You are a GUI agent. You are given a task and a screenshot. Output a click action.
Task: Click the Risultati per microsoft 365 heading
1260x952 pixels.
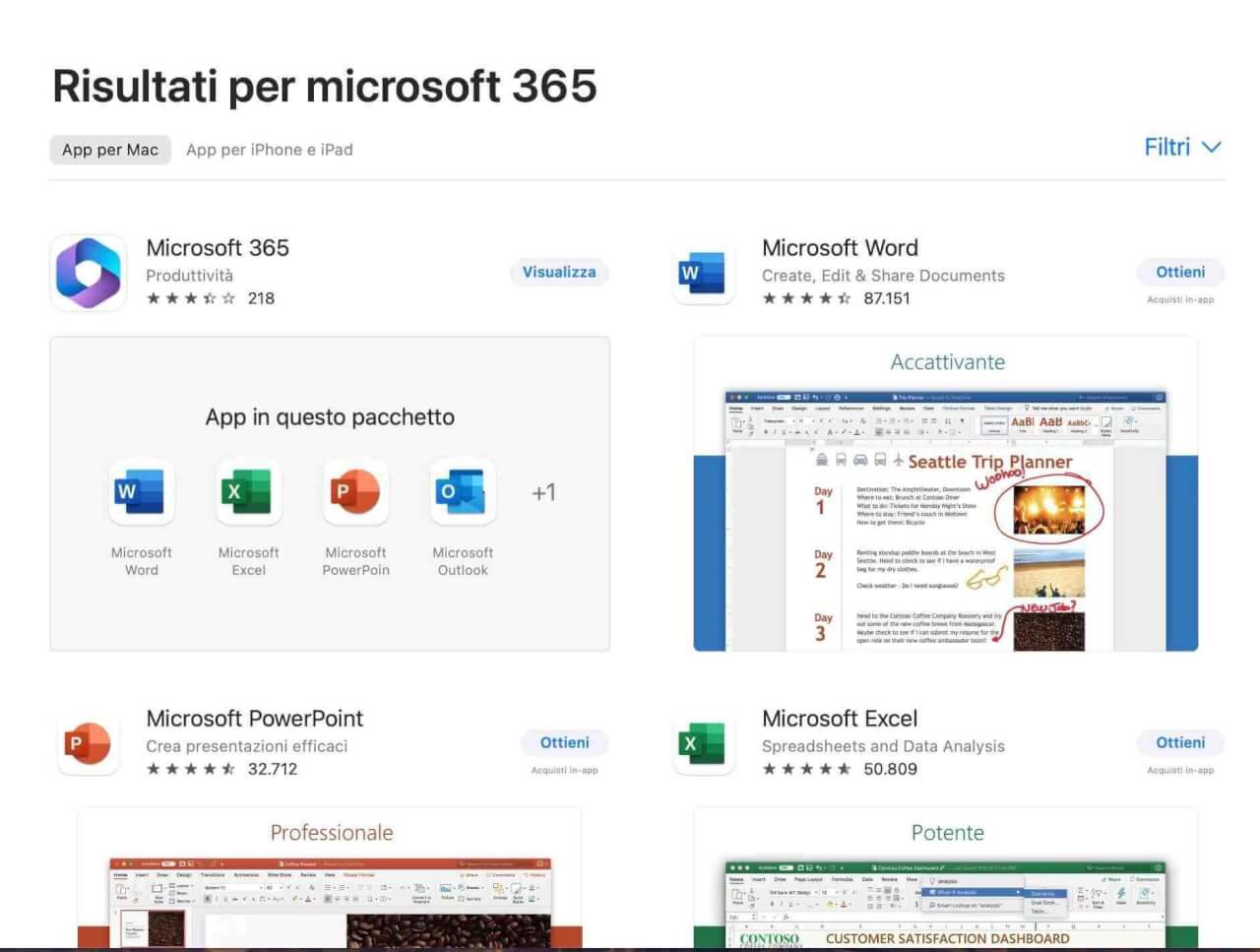(325, 86)
